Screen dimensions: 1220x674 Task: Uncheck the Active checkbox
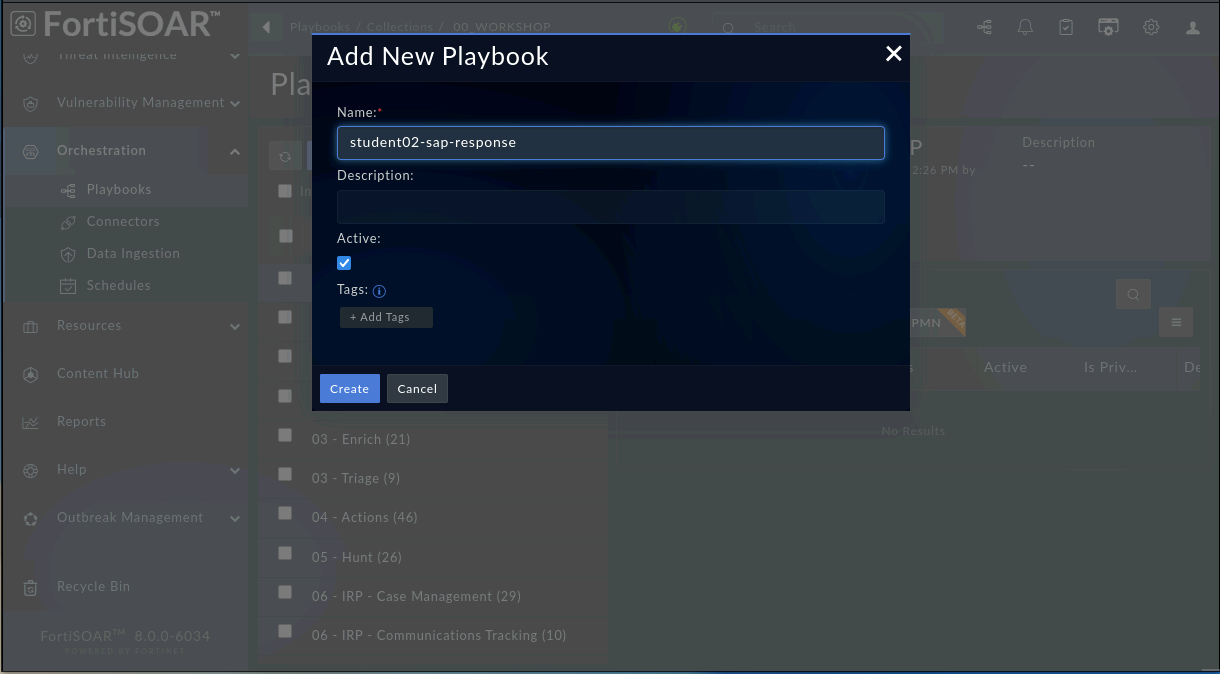click(344, 263)
